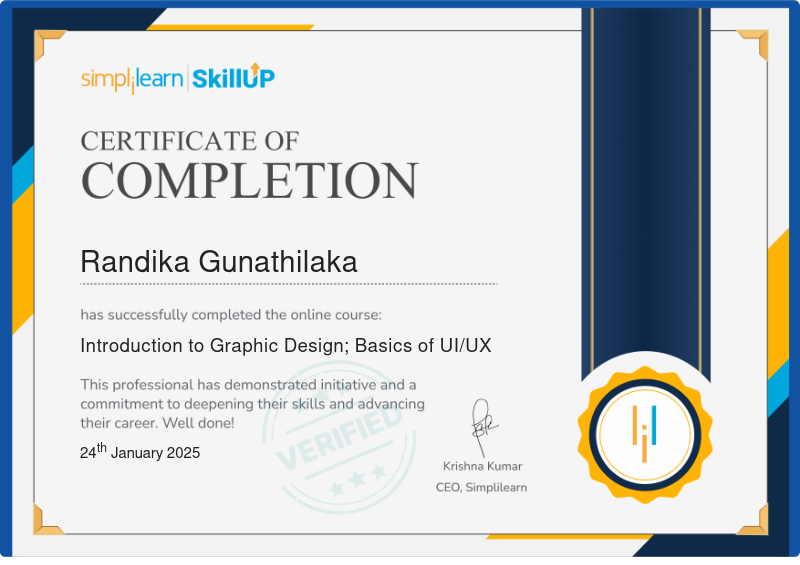Click the CEO, Simplilearn caption

pos(481,487)
